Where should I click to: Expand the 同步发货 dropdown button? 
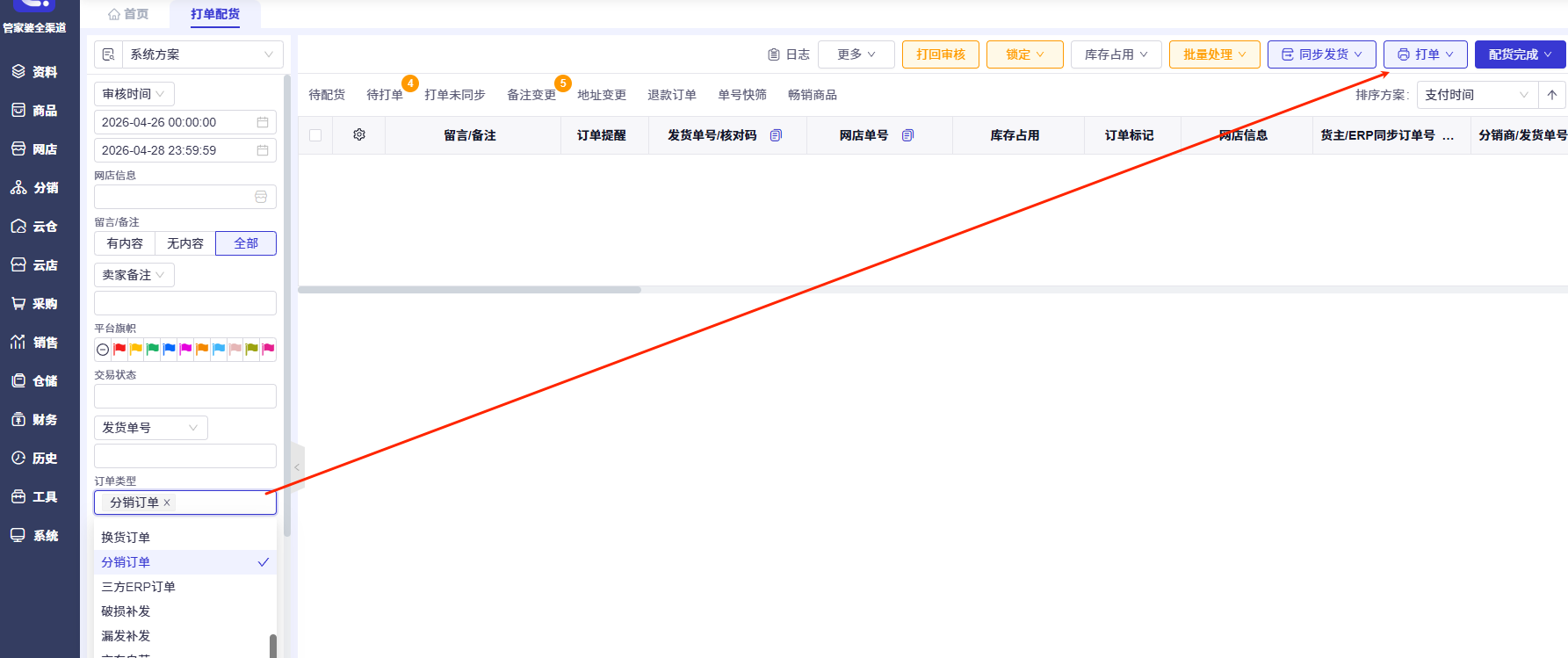pos(1322,54)
